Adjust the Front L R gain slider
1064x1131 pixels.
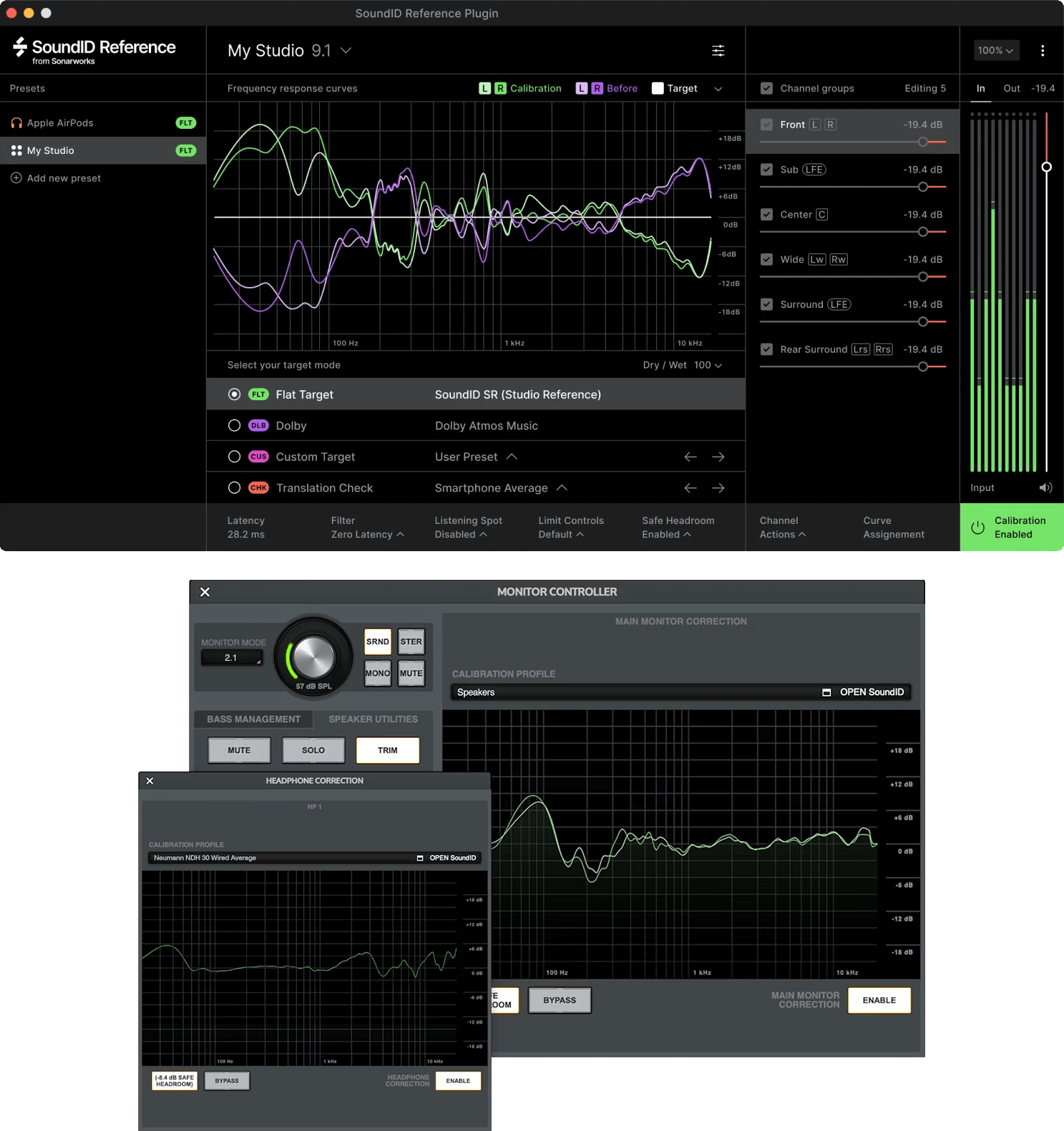[x=923, y=142]
